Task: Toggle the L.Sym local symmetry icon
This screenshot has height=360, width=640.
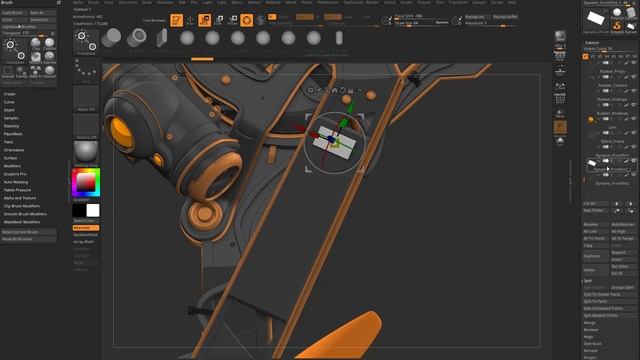Action: (560, 85)
